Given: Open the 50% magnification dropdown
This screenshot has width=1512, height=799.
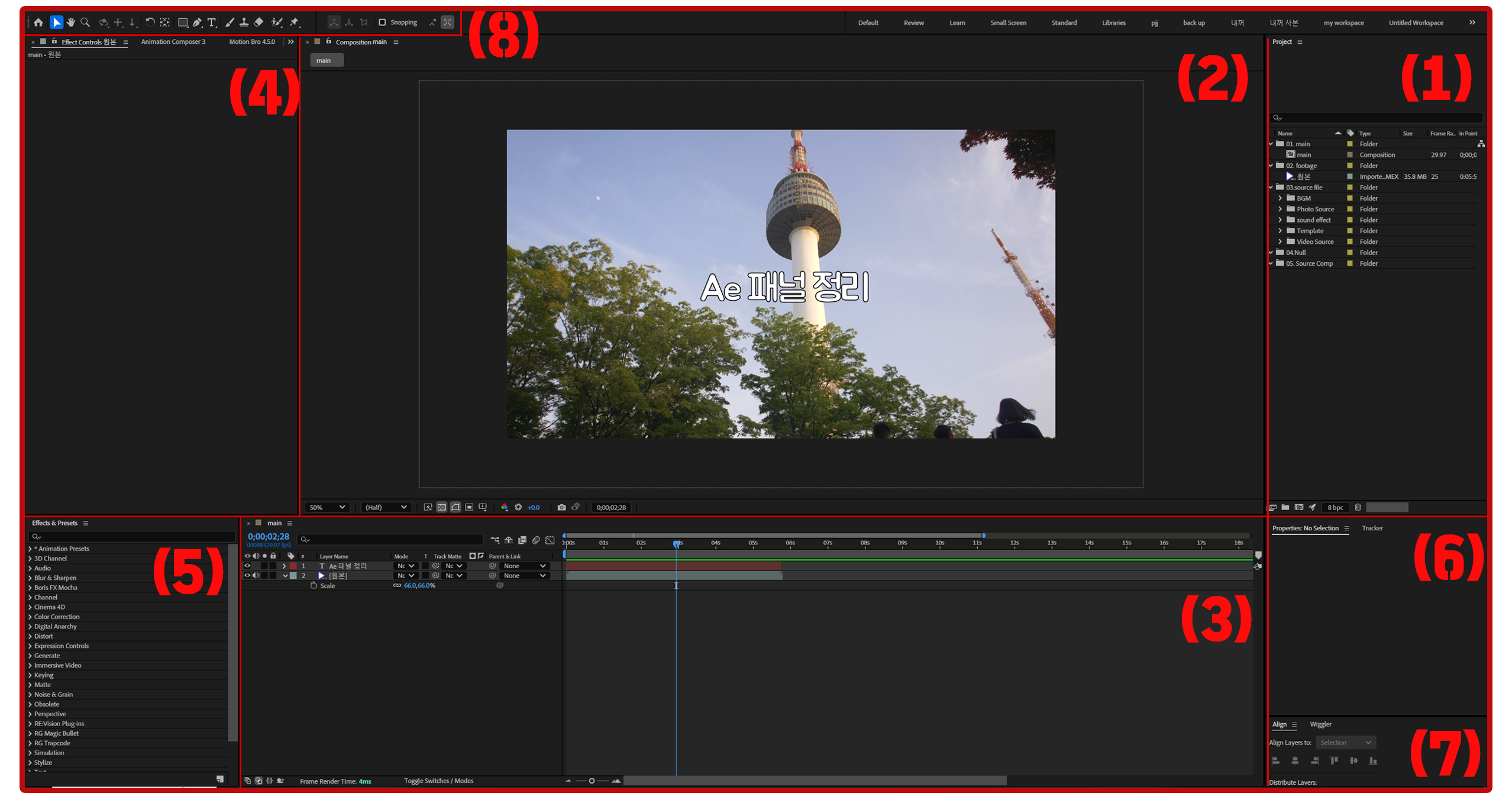Looking at the screenshot, I should tap(327, 507).
